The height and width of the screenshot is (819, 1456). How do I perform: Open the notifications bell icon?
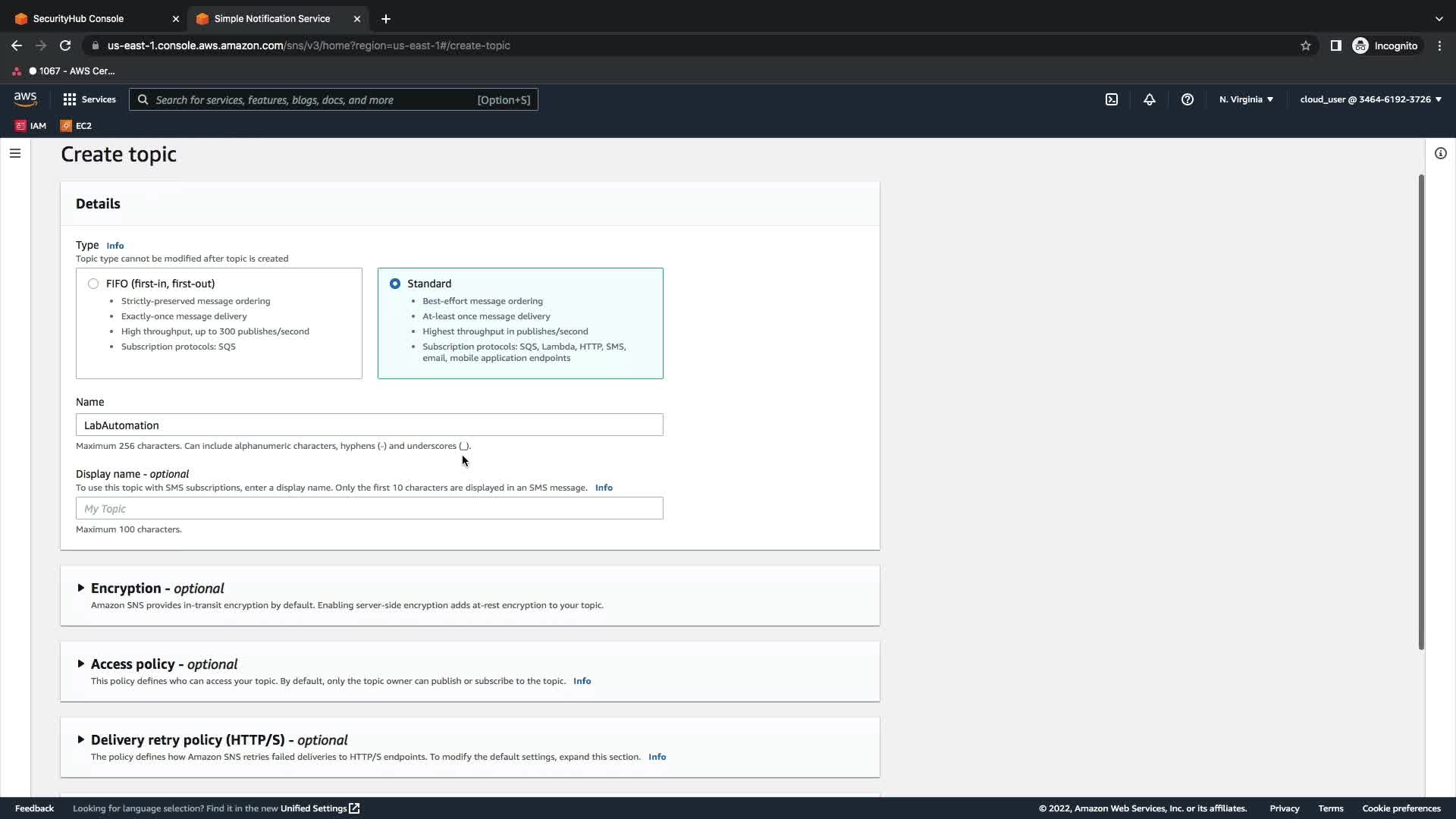coord(1149,99)
